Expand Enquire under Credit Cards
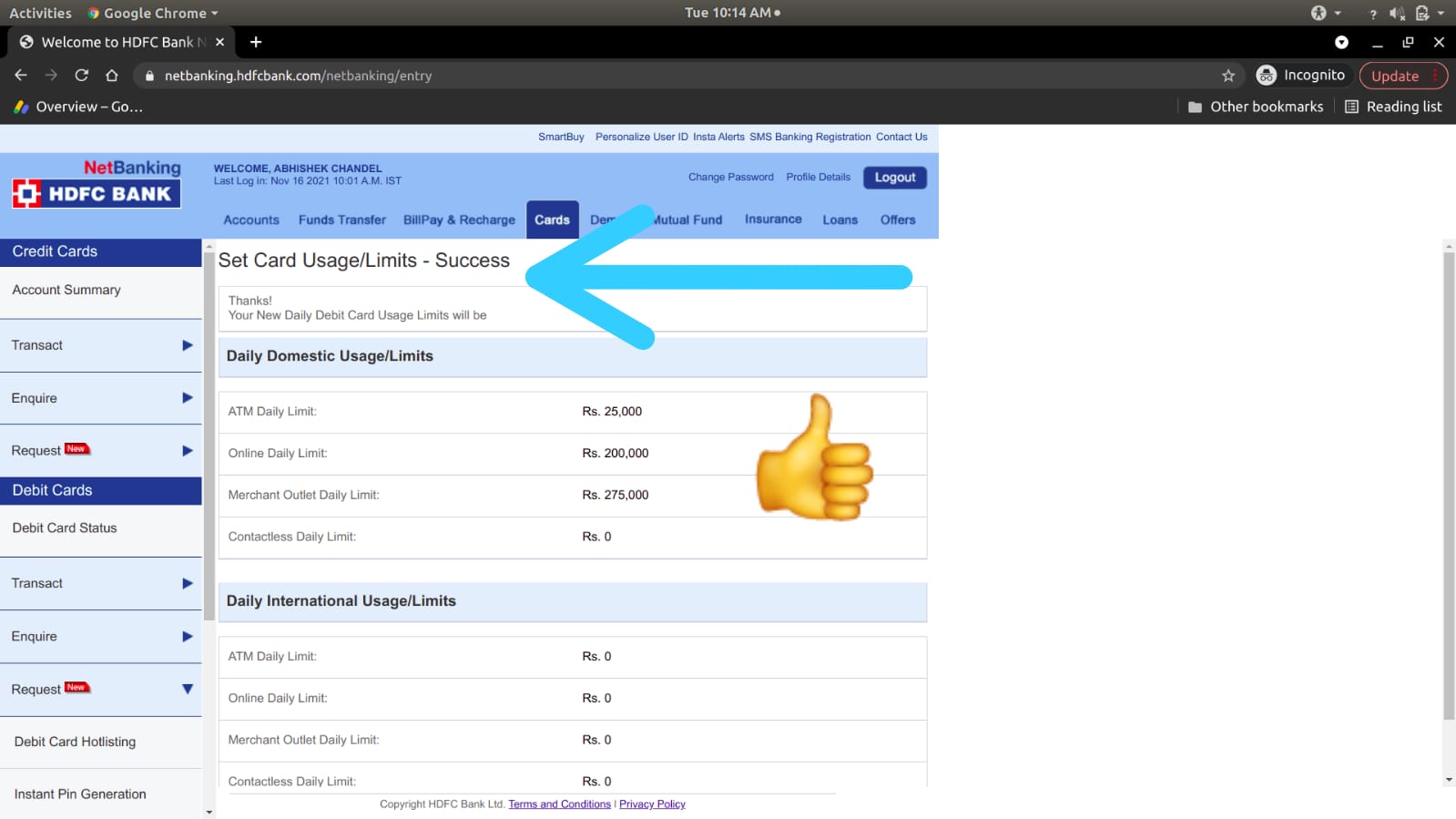Image resolution: width=1456 pixels, height=819 pixels. coord(100,398)
